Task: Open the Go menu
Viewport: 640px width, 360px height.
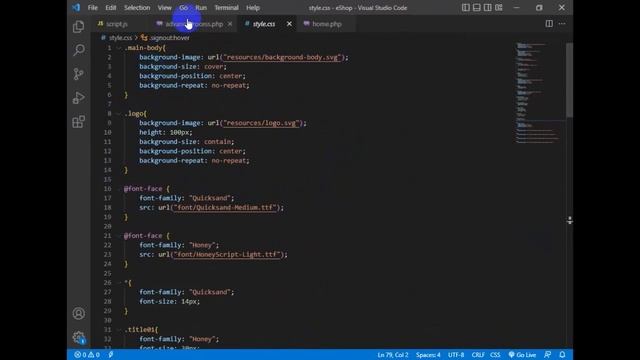Action: pos(183,8)
